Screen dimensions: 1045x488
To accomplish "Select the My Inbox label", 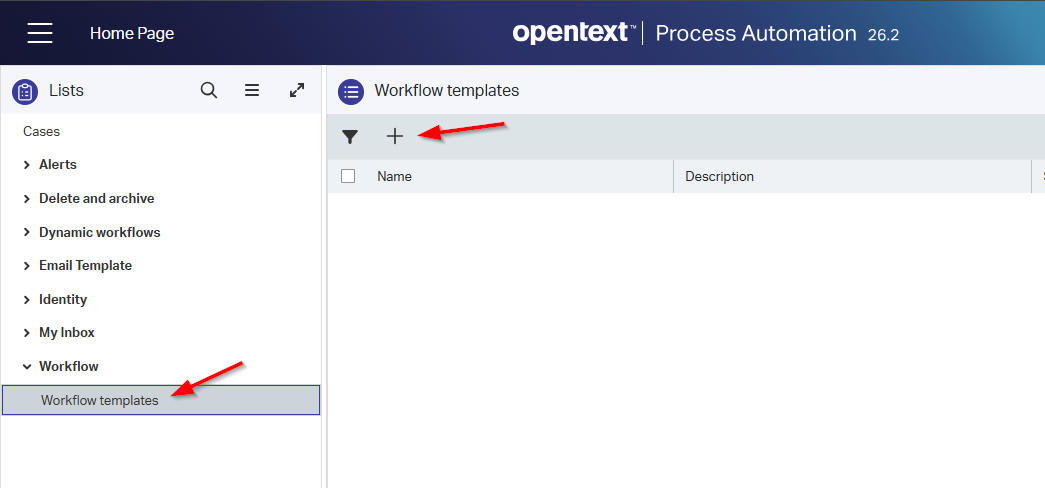I will (x=67, y=333).
